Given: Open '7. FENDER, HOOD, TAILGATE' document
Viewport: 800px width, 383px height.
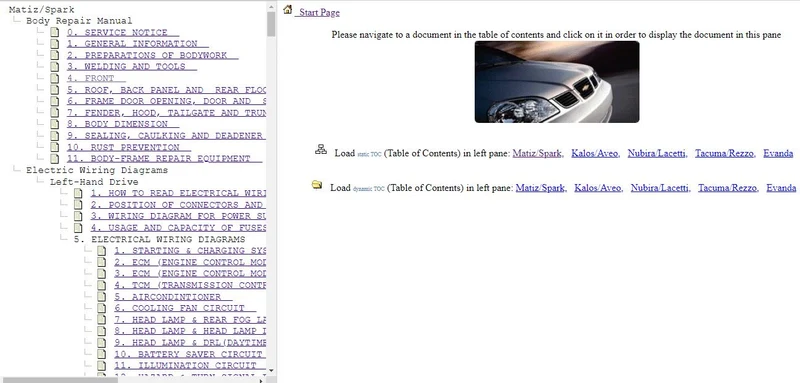Looking at the screenshot, I should 166,113.
